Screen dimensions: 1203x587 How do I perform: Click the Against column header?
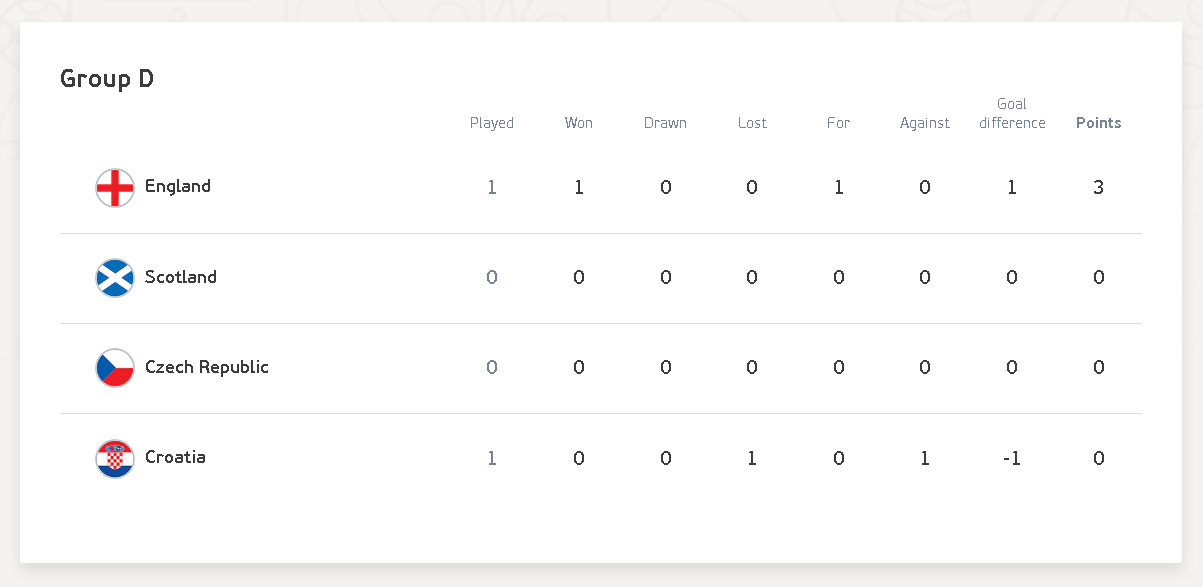click(x=925, y=123)
